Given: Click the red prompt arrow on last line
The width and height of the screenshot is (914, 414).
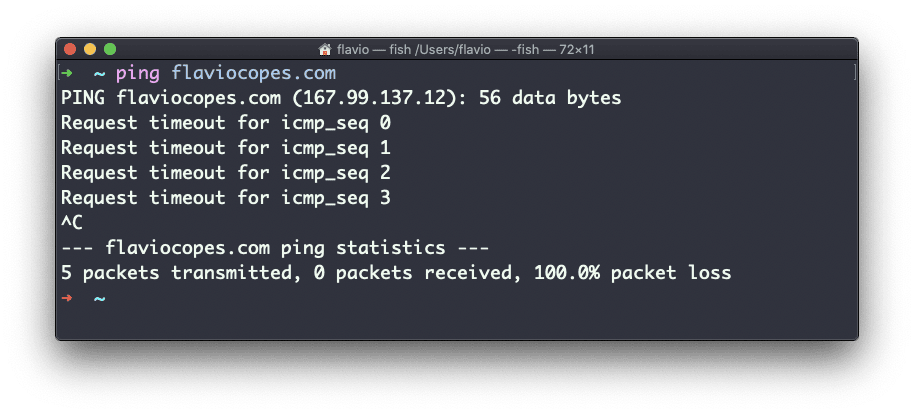Looking at the screenshot, I should click(67, 298).
